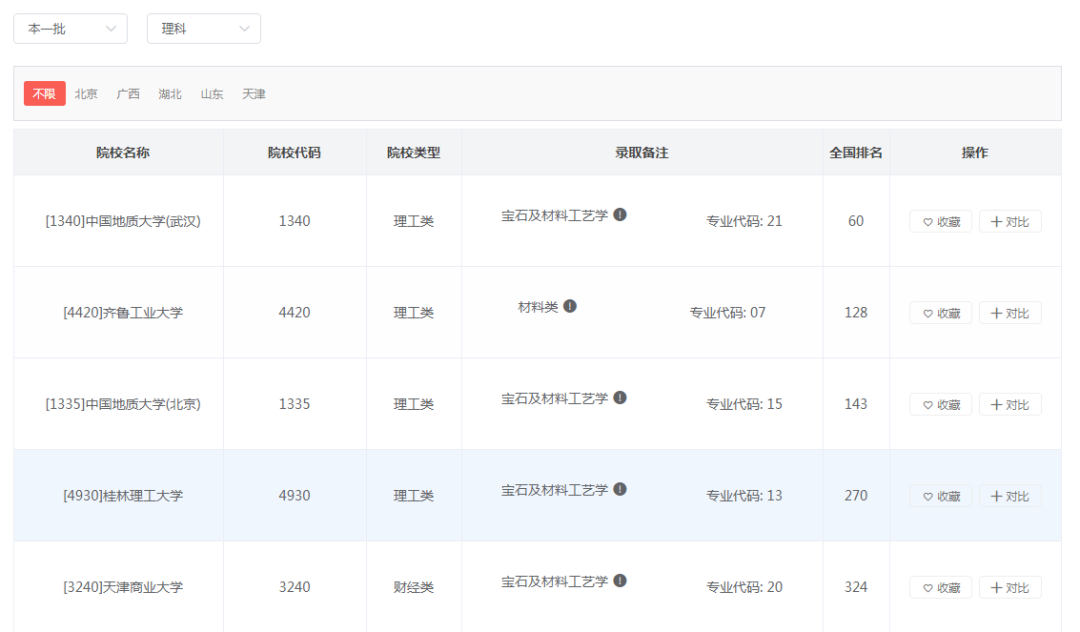Filter by 广西 region
This screenshot has height=632, width=1080.
click(128, 94)
